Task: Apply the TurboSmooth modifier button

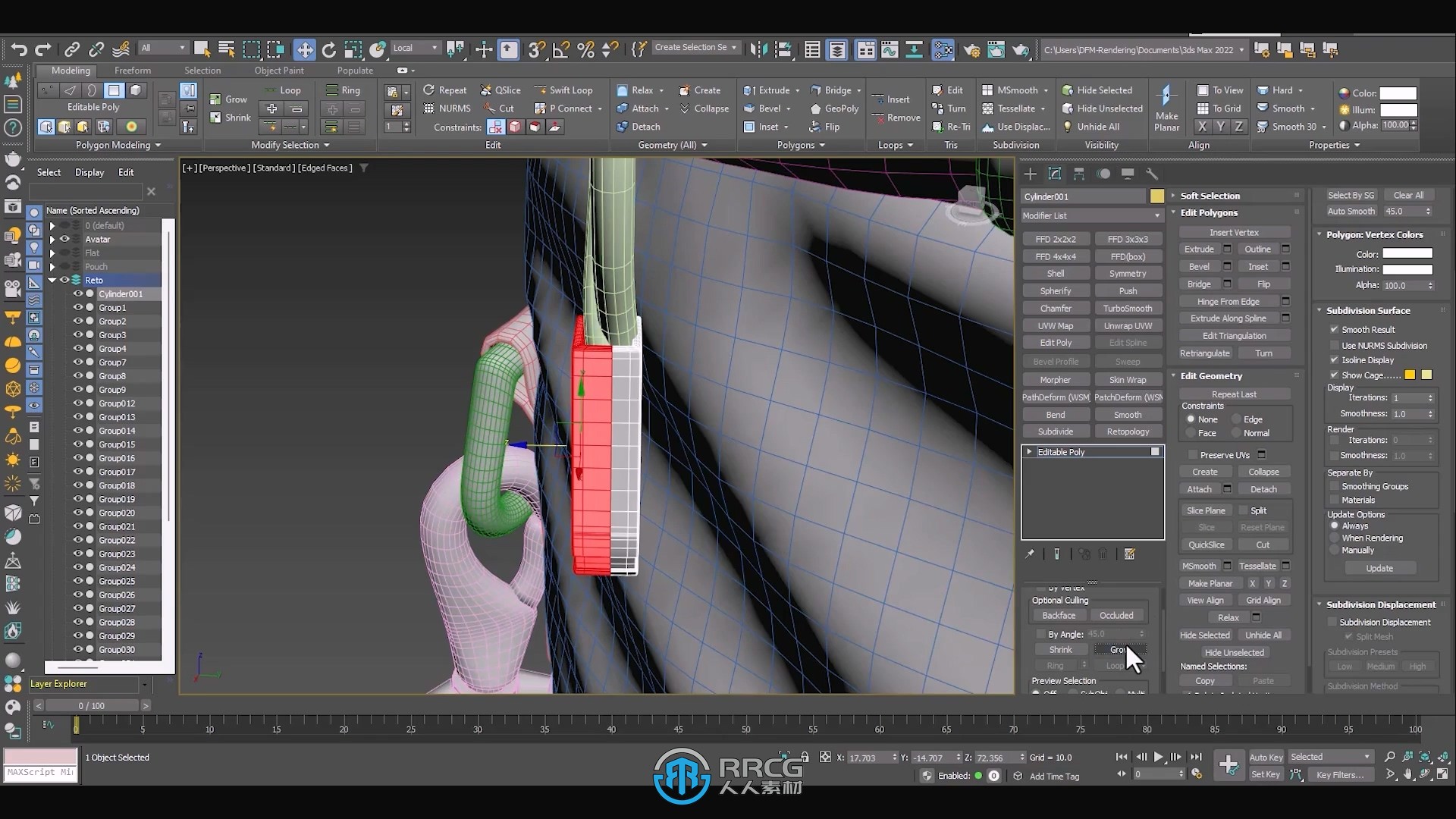Action: tap(1128, 309)
